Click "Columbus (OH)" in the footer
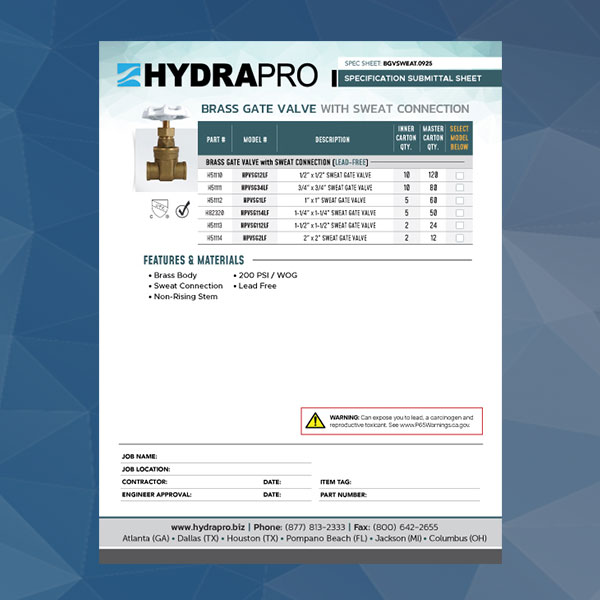This screenshot has height=600, width=600. pyautogui.click(x=458, y=538)
